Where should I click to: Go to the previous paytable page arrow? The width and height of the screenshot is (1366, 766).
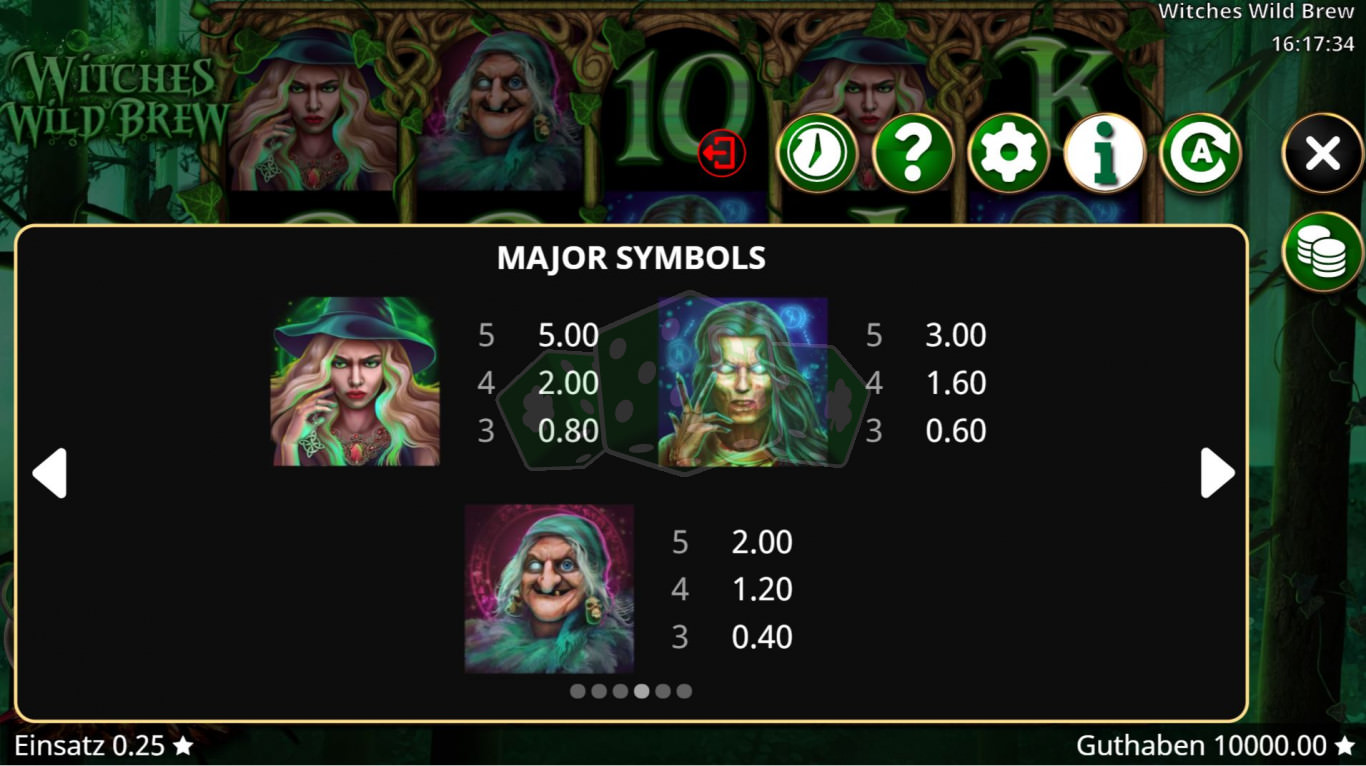(x=50, y=473)
